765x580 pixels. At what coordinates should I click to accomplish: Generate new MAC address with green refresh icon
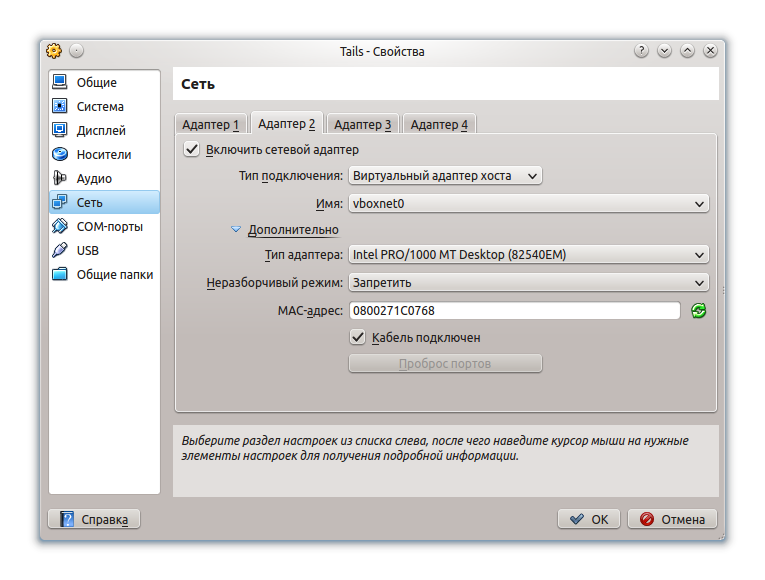click(x=698, y=311)
